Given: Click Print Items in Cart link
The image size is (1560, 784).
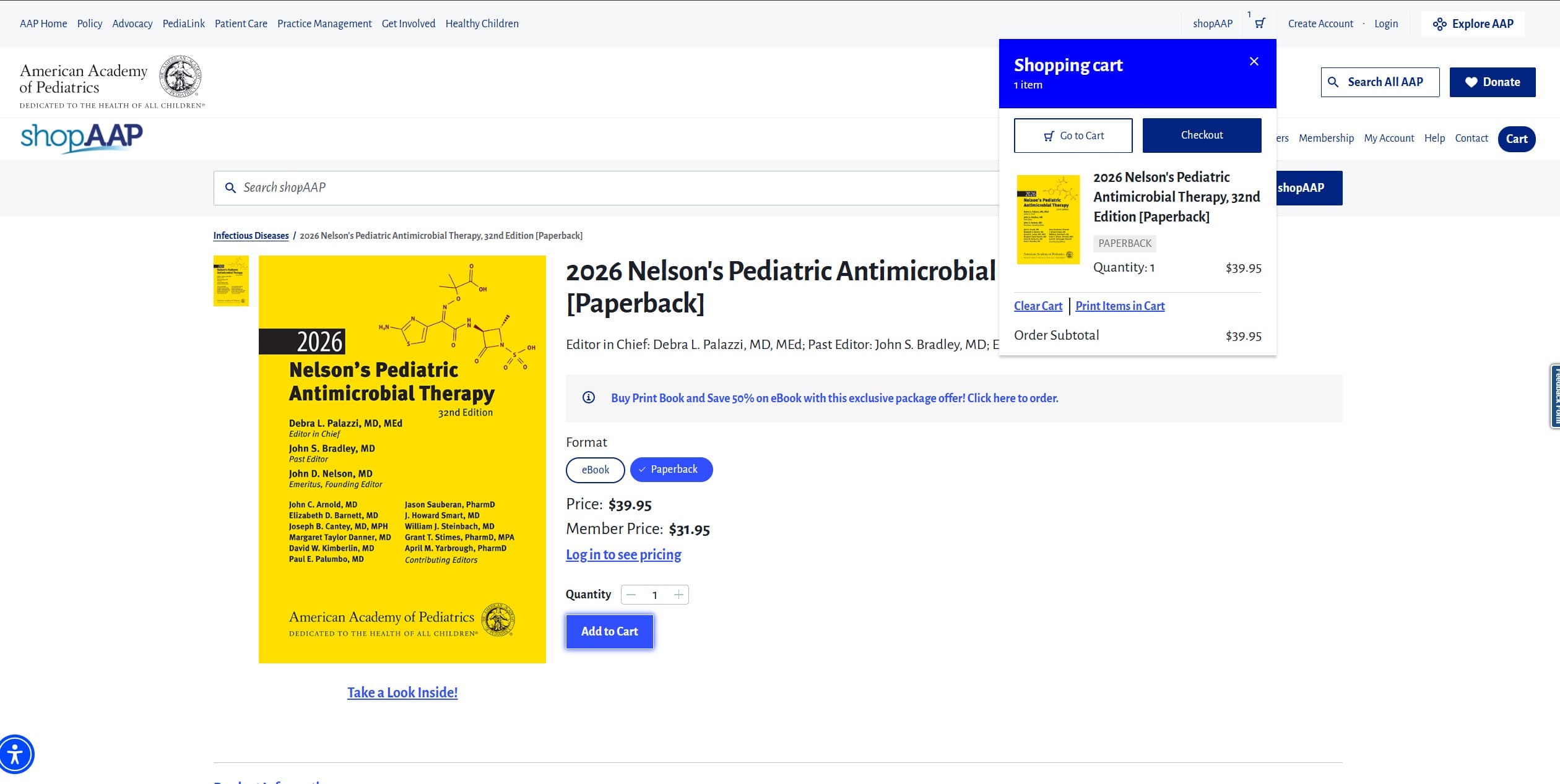Looking at the screenshot, I should click(x=1120, y=306).
